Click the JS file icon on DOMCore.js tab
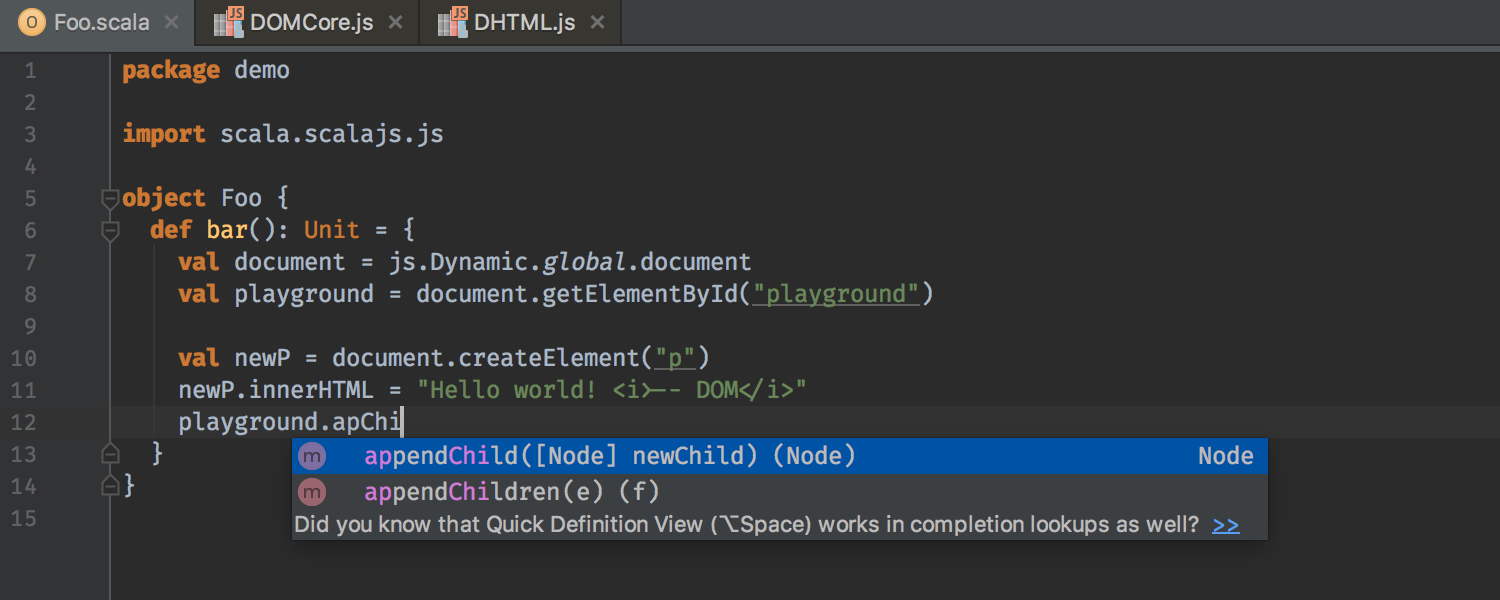 click(x=230, y=21)
